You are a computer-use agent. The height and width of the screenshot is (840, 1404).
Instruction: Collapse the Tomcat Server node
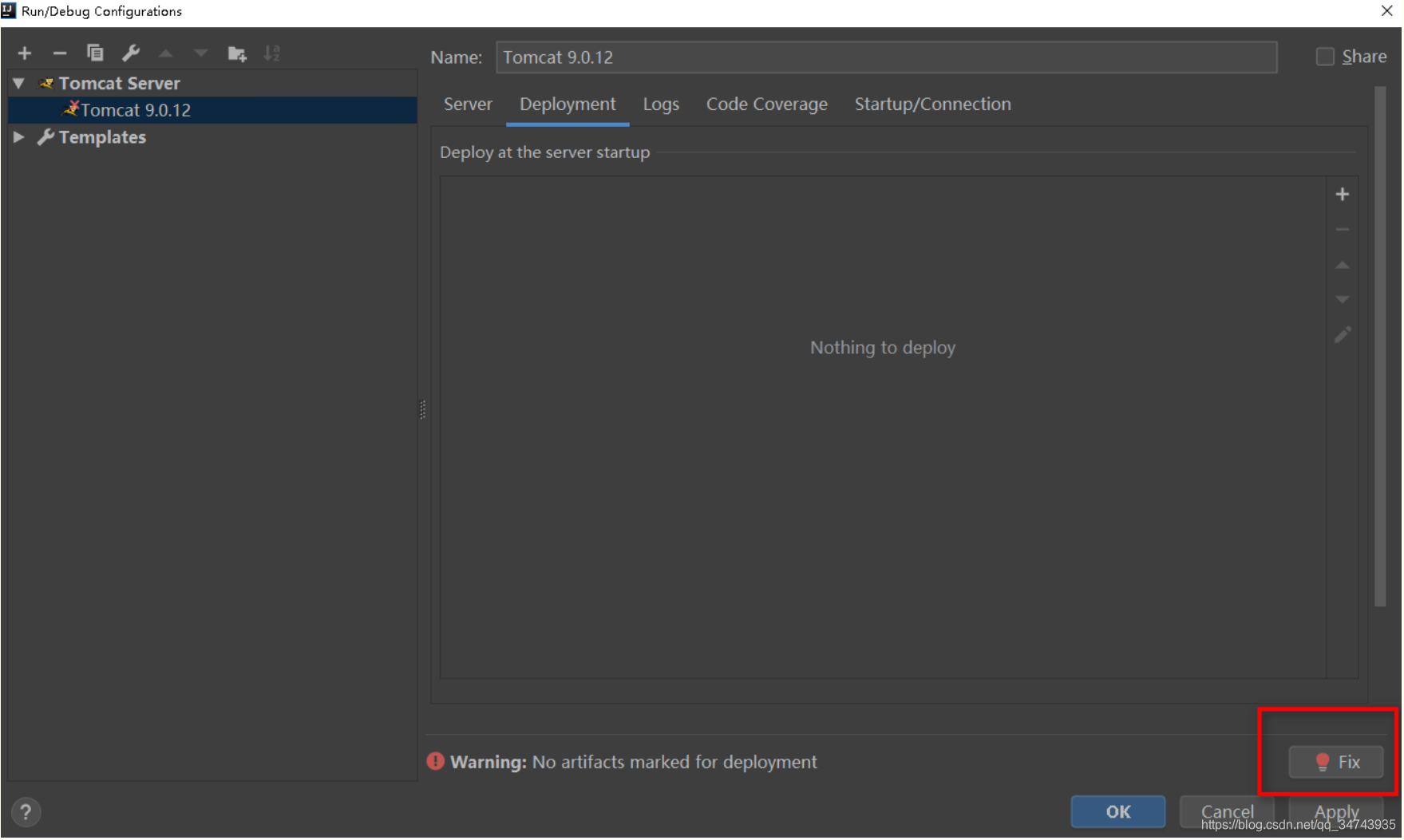[19, 83]
